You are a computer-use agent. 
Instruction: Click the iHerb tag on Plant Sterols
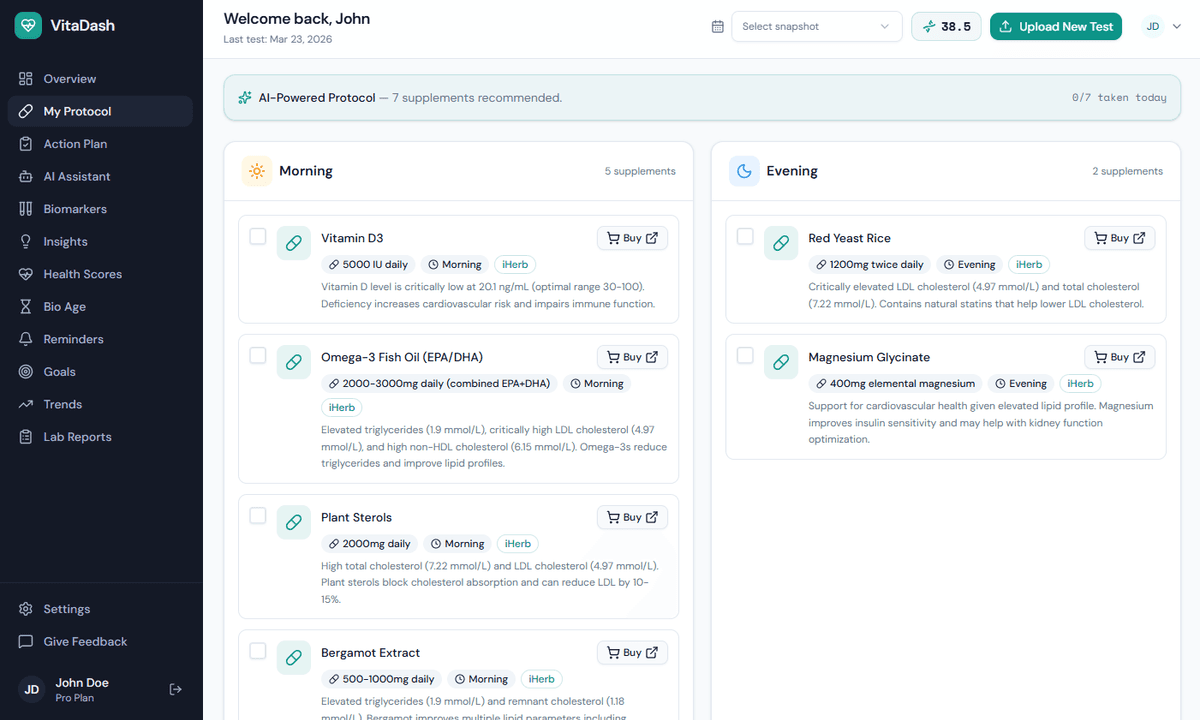click(517, 544)
